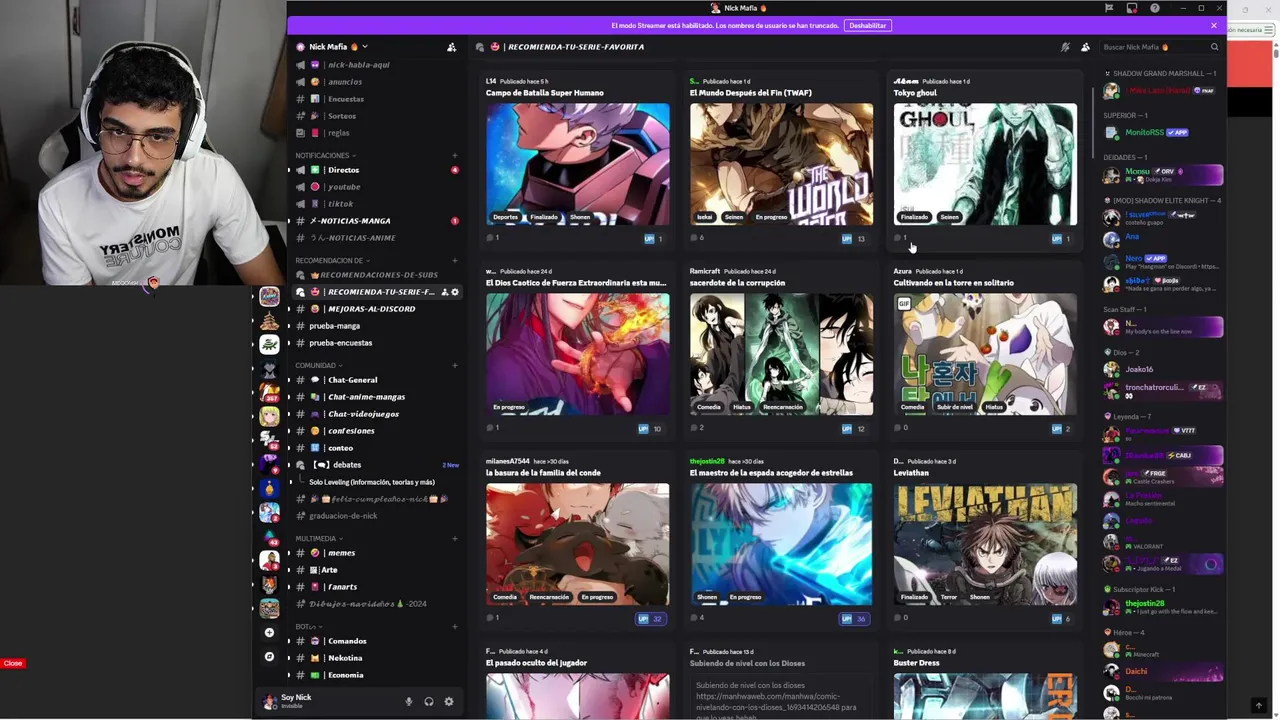
Task: Open Discover servers compass icon
Action: (269, 657)
